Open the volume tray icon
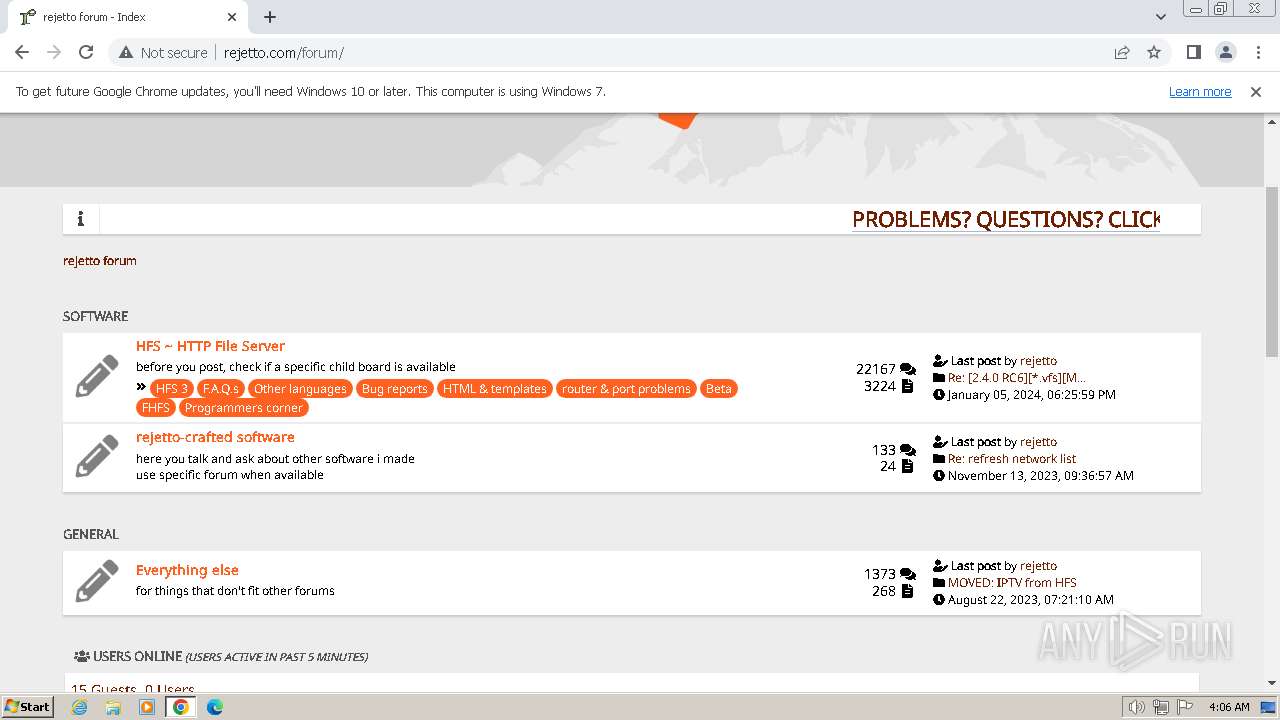The image size is (1280, 720). [x=1137, y=707]
